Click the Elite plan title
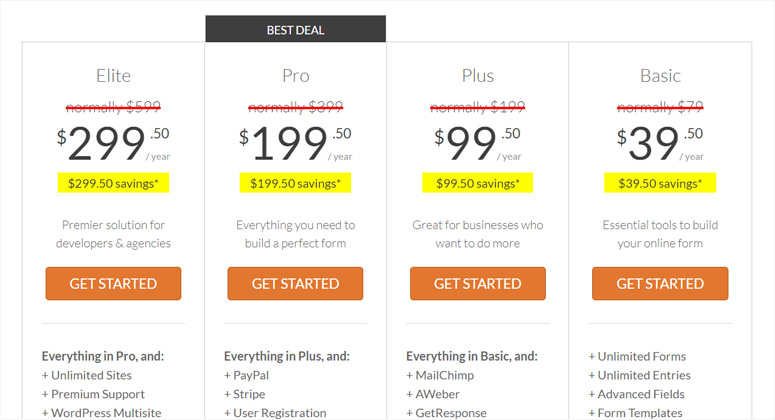This screenshot has width=775, height=420. pyautogui.click(x=113, y=76)
